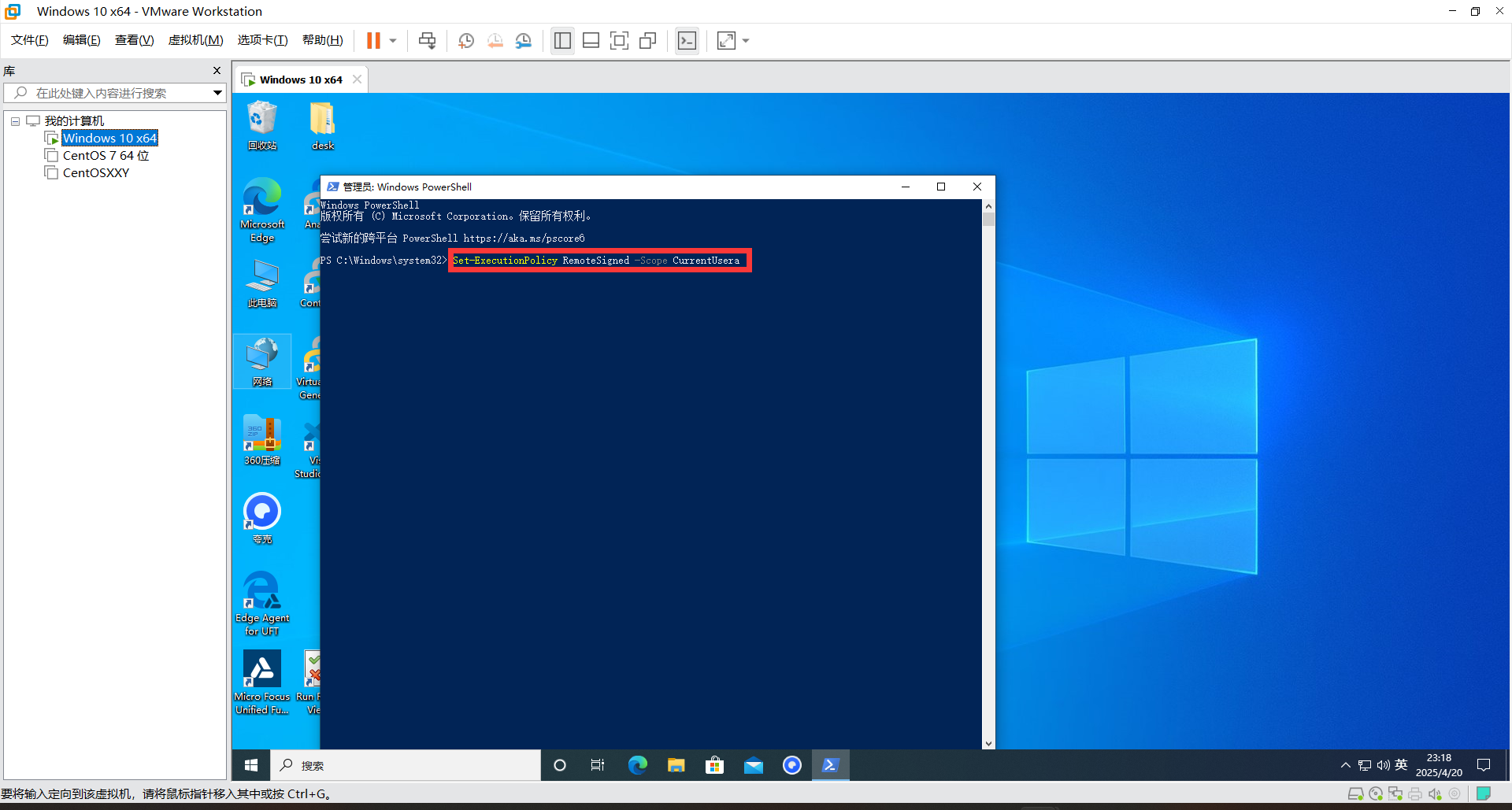This screenshot has height=810, width=1512.
Task: Open the stretch guest dropdown arrow
Action: click(x=746, y=40)
